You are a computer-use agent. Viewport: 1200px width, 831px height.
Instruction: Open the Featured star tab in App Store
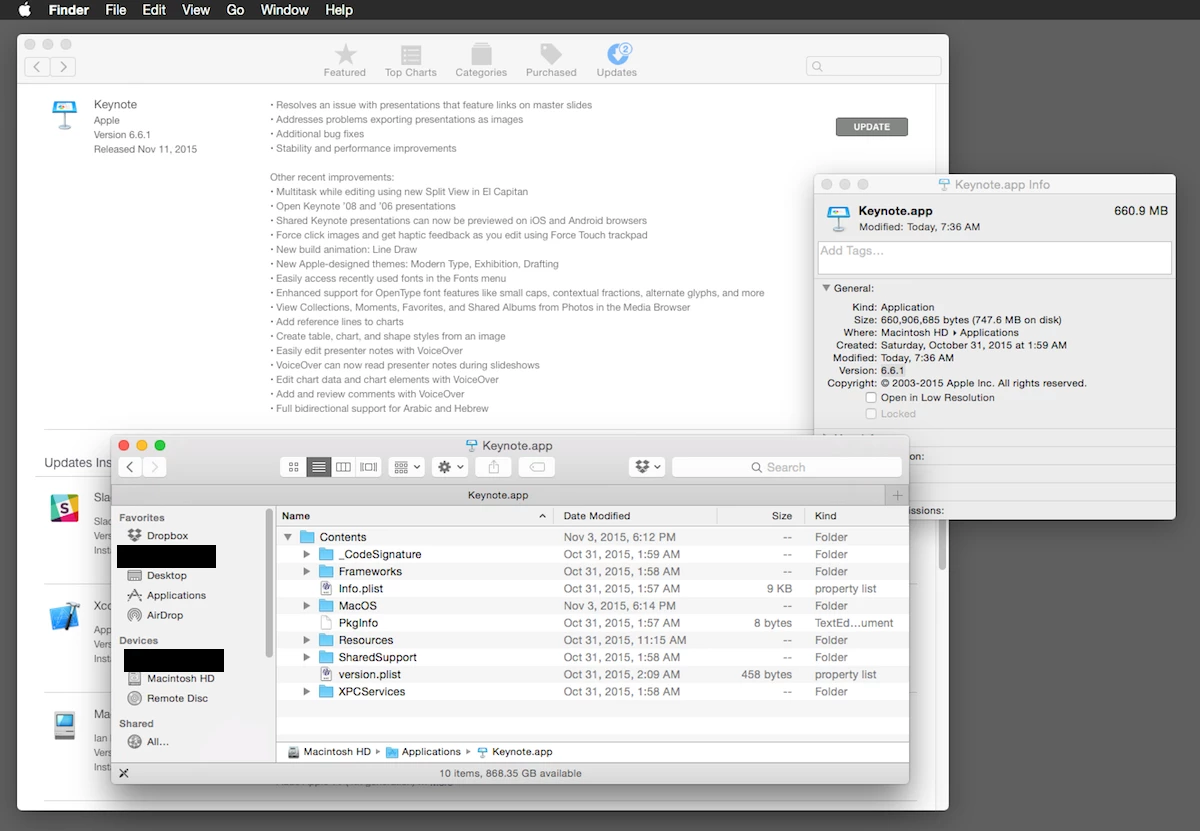click(x=345, y=60)
